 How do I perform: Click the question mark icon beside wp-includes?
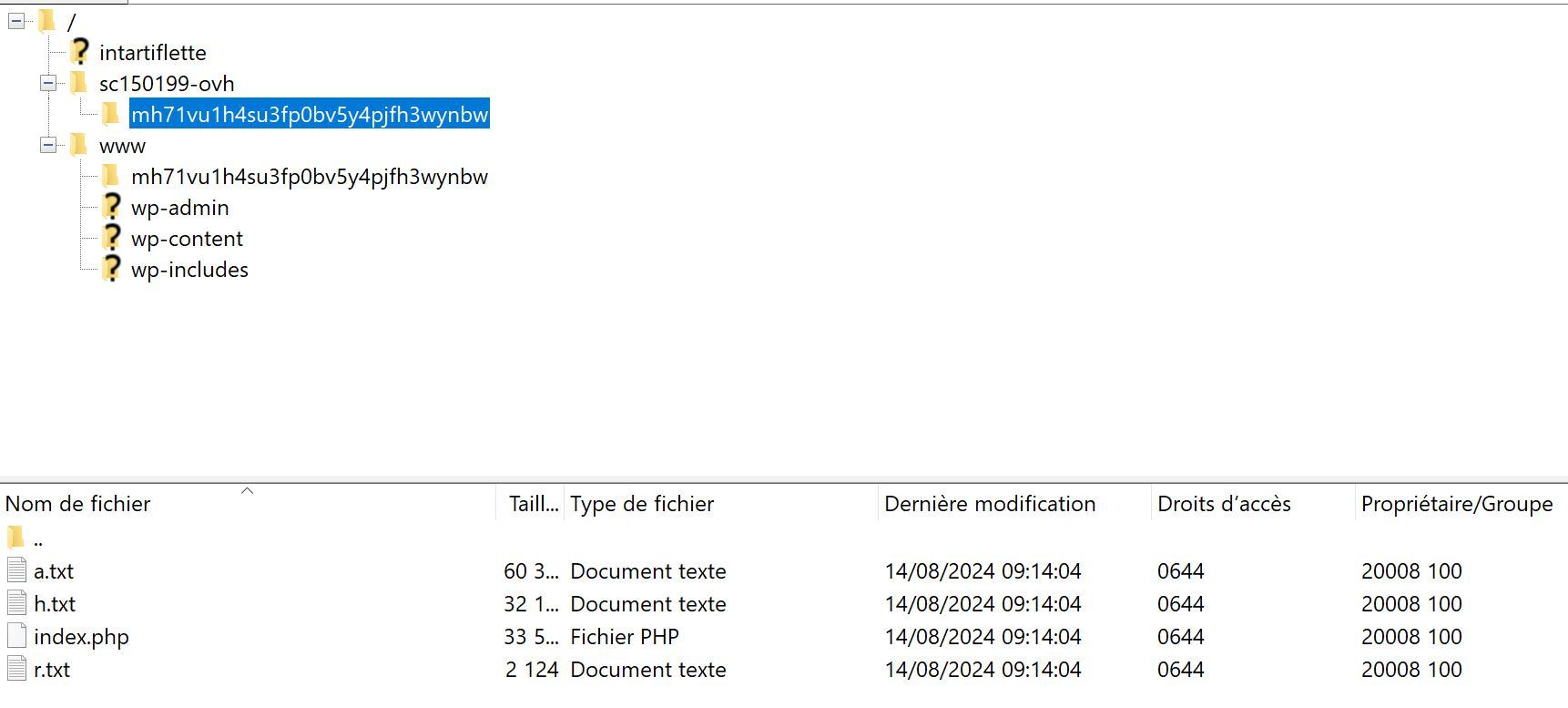pyautogui.click(x=111, y=270)
